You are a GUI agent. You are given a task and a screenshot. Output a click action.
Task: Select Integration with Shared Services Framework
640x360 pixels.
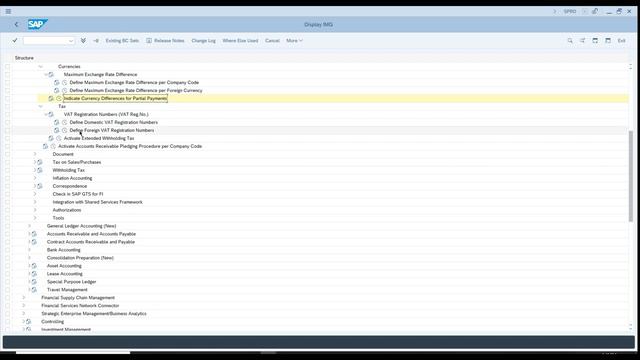click(x=98, y=202)
